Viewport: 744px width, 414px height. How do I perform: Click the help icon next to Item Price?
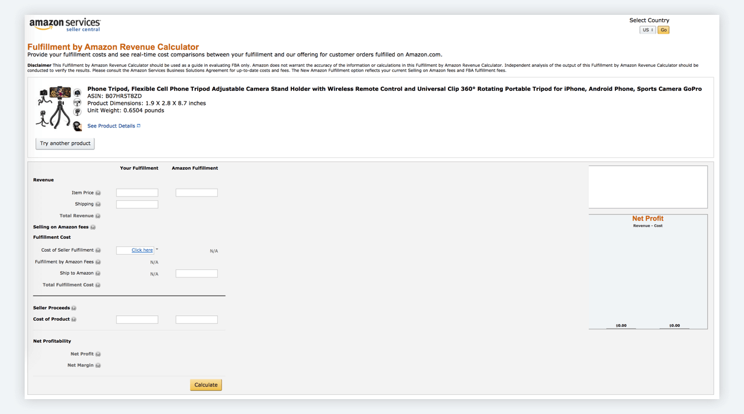[98, 193]
